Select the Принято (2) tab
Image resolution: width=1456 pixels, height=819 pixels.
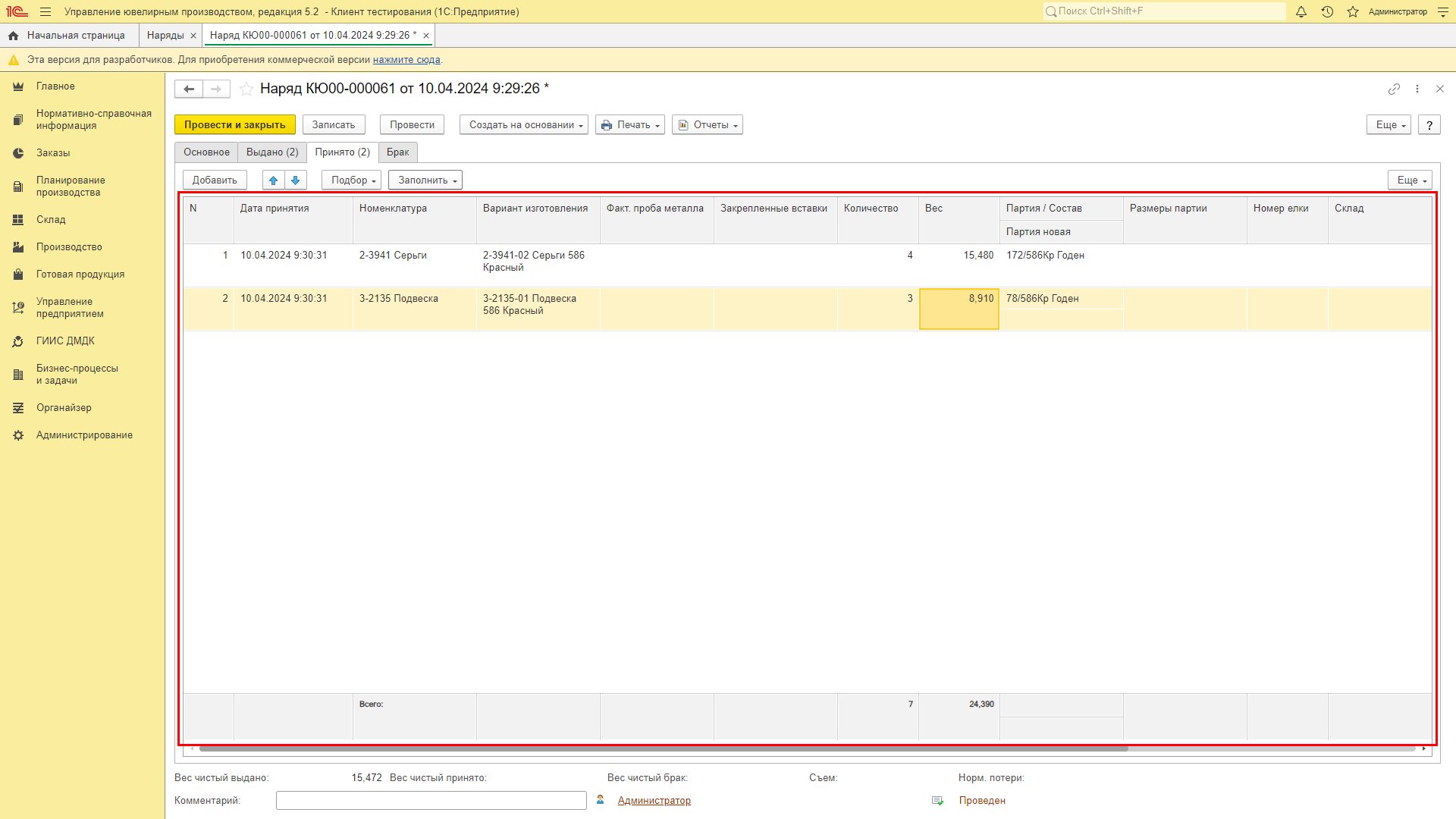[343, 152]
